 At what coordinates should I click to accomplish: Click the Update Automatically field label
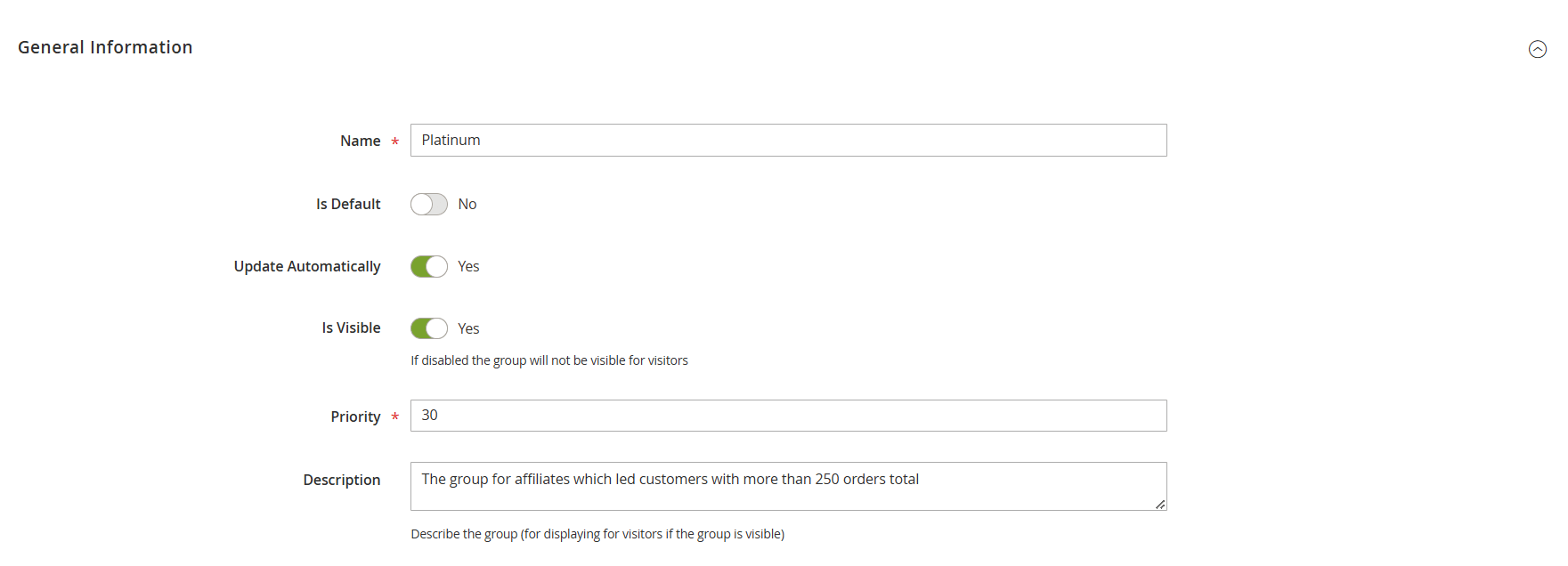tap(307, 266)
